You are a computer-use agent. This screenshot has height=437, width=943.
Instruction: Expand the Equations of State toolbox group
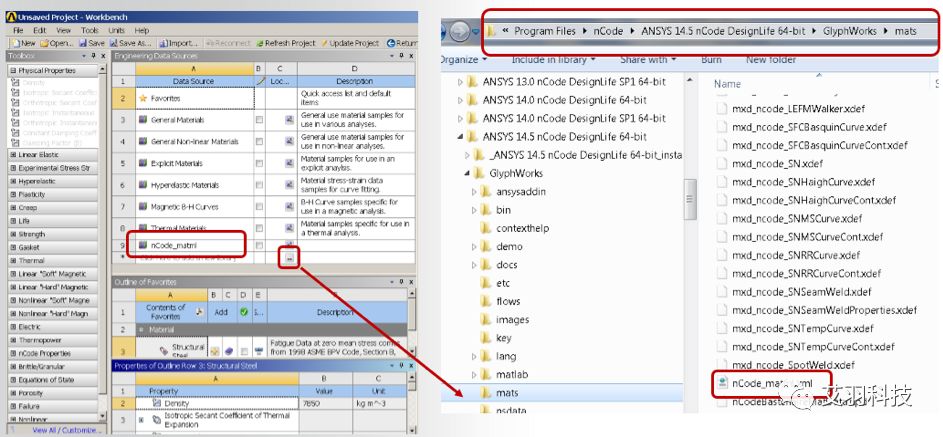coord(13,380)
